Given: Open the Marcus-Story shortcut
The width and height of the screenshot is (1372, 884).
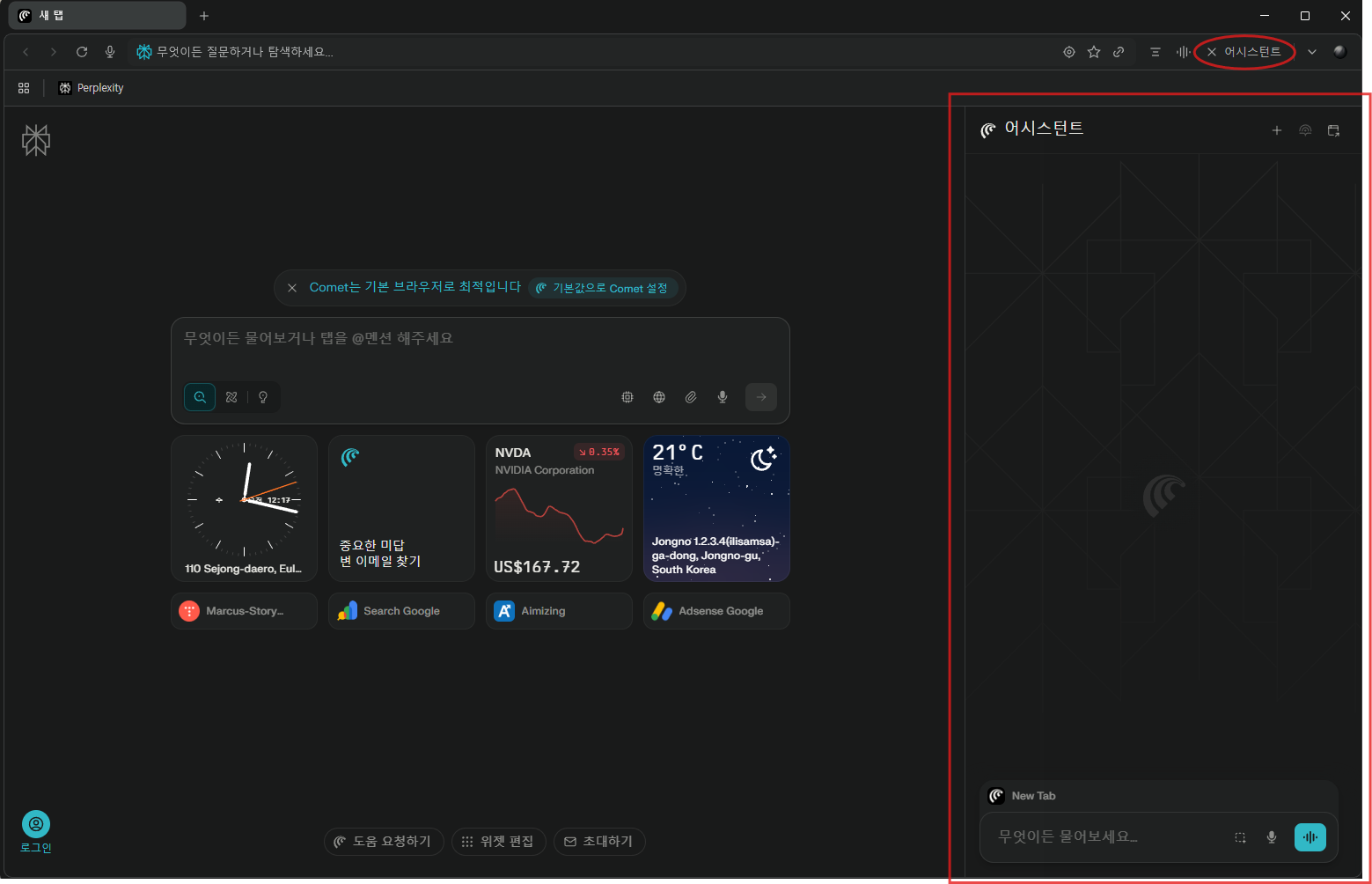Looking at the screenshot, I should pyautogui.click(x=244, y=611).
